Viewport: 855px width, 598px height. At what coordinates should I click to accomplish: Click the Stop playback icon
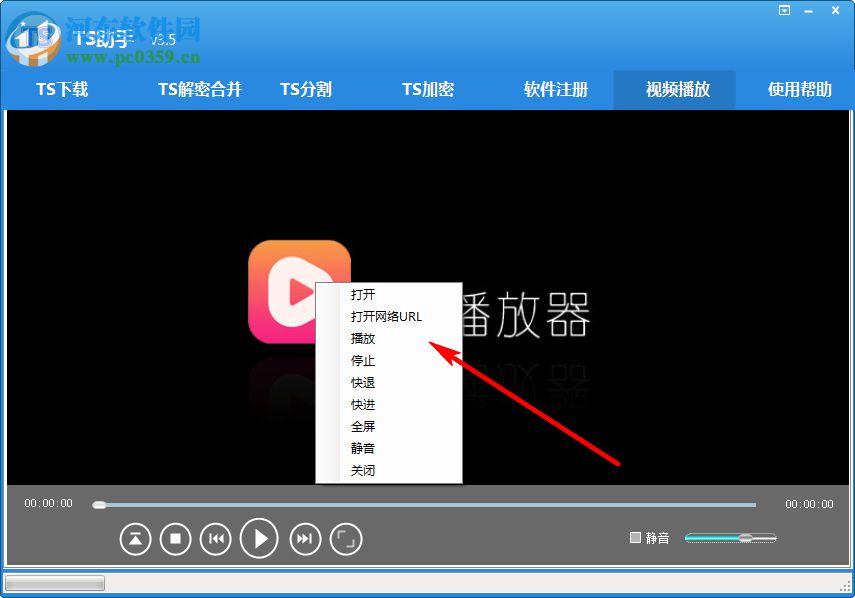click(176, 538)
